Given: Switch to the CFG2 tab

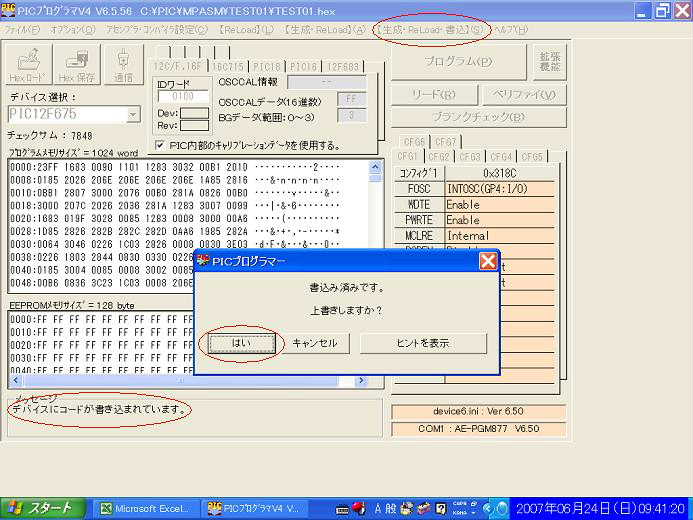Looking at the screenshot, I should coord(439,157).
